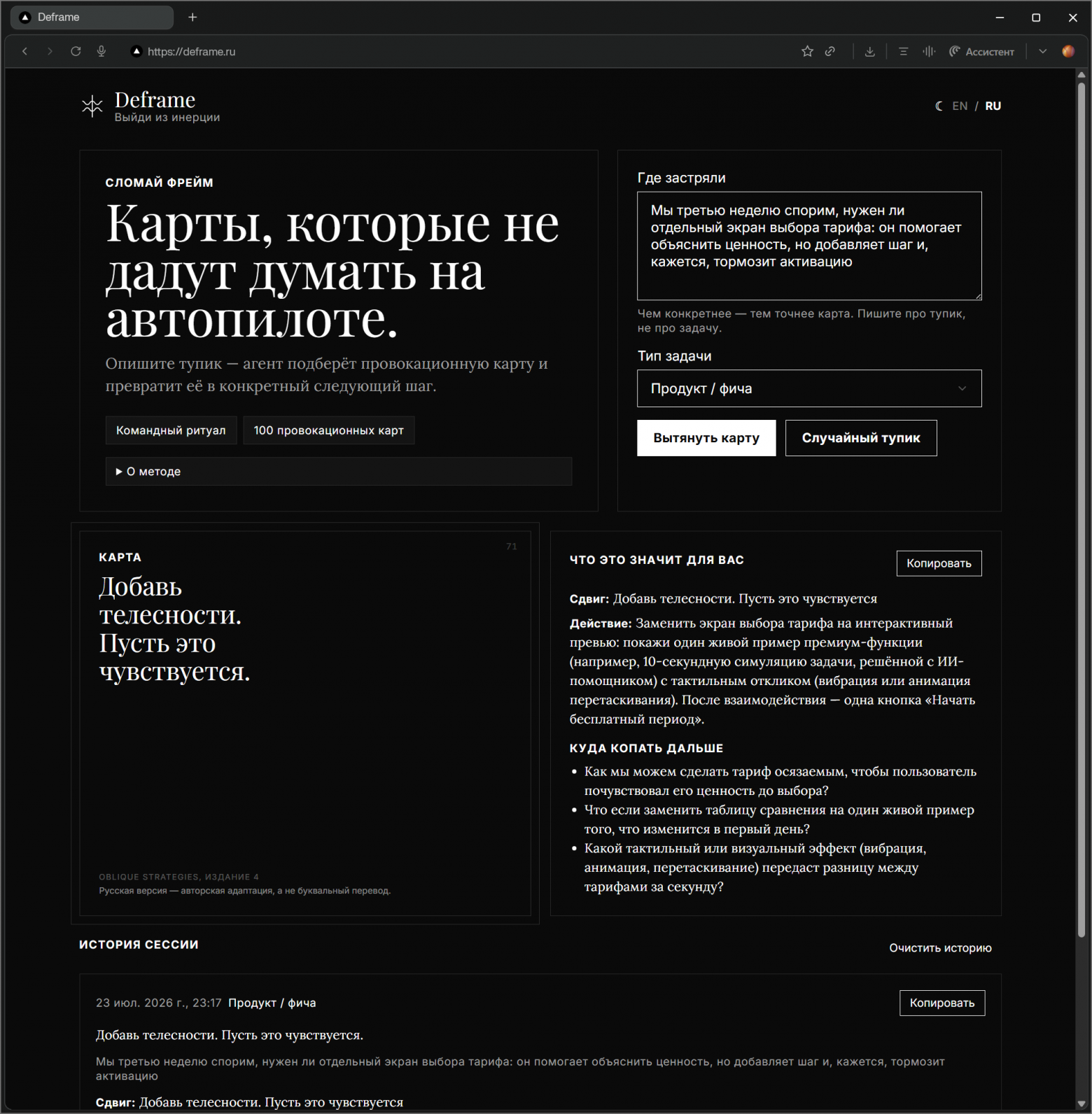Go back with the browser back arrow

[x=25, y=51]
